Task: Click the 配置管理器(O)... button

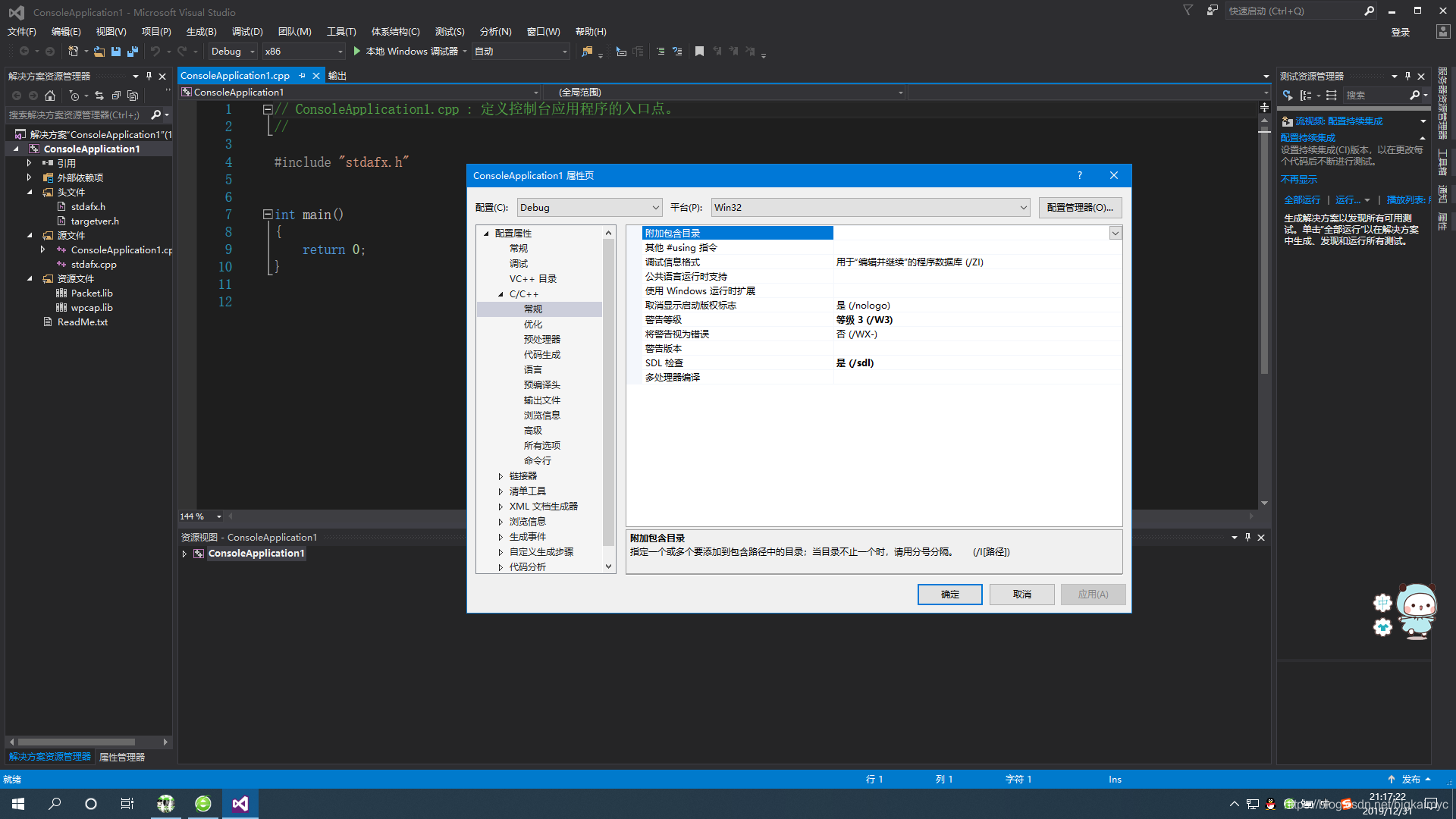Action: [1081, 208]
